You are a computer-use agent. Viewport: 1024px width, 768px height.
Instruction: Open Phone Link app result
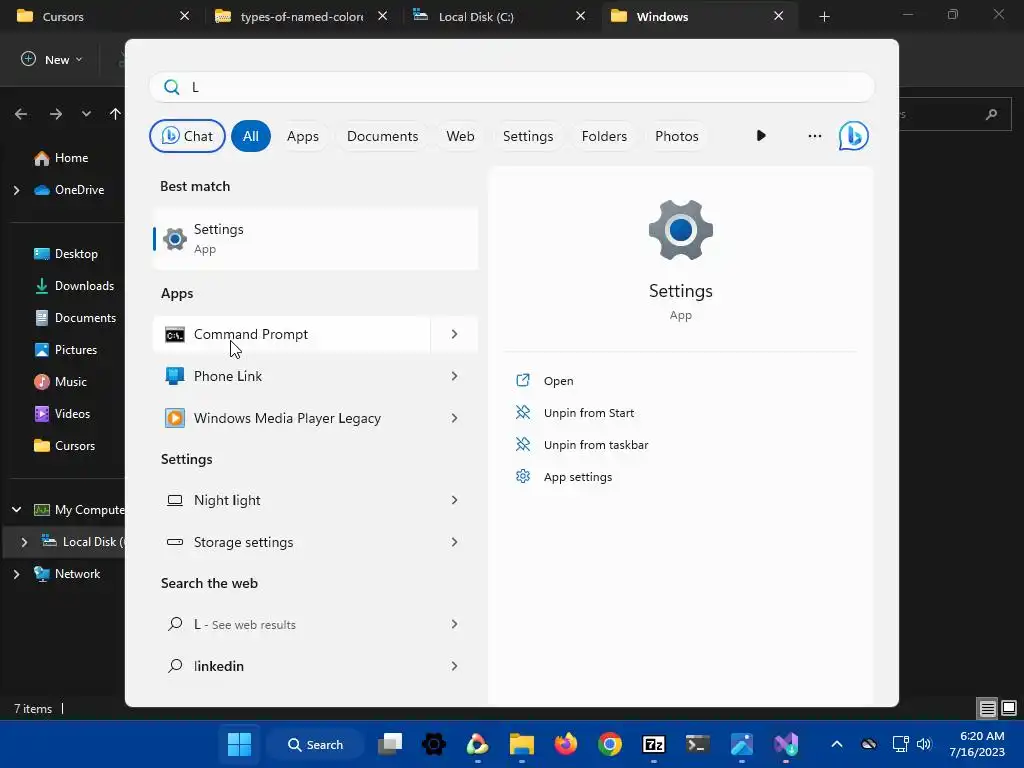(x=291, y=376)
